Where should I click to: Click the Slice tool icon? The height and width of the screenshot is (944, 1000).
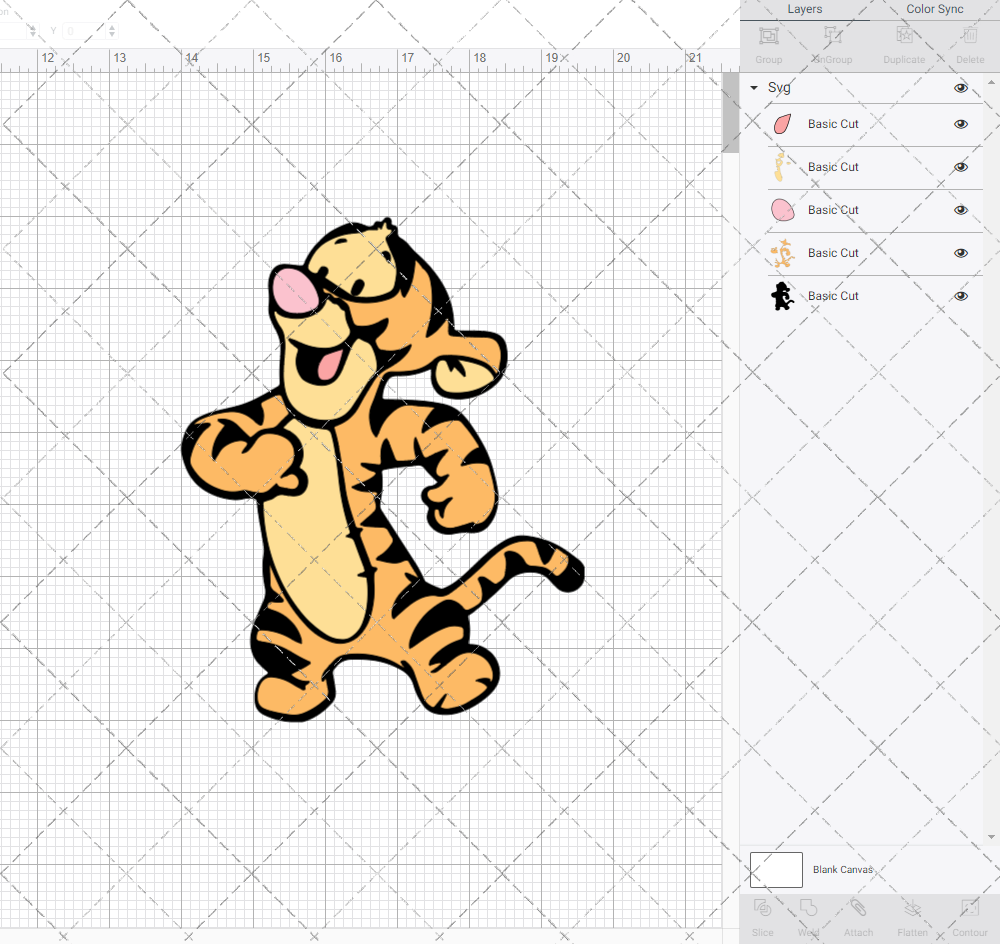coord(762,908)
